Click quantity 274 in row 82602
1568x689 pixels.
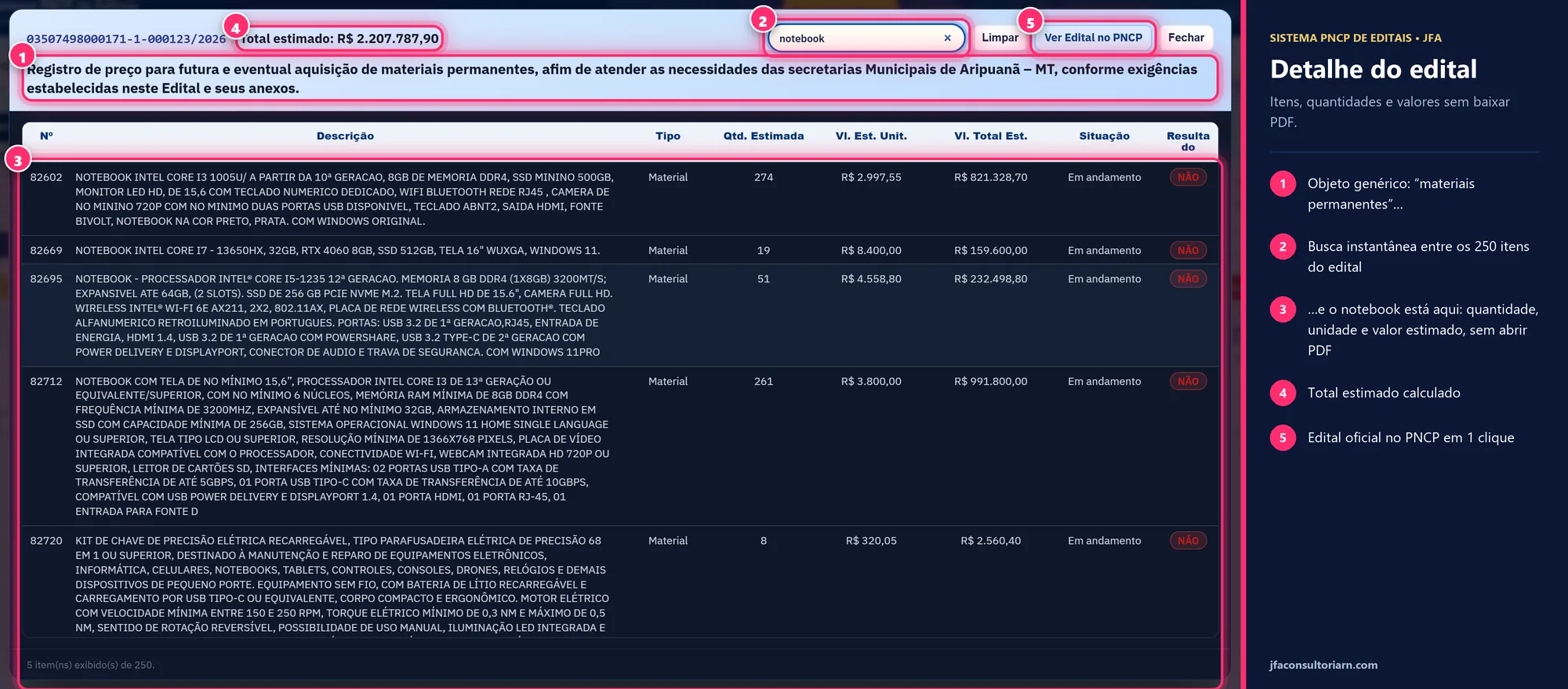tap(764, 177)
